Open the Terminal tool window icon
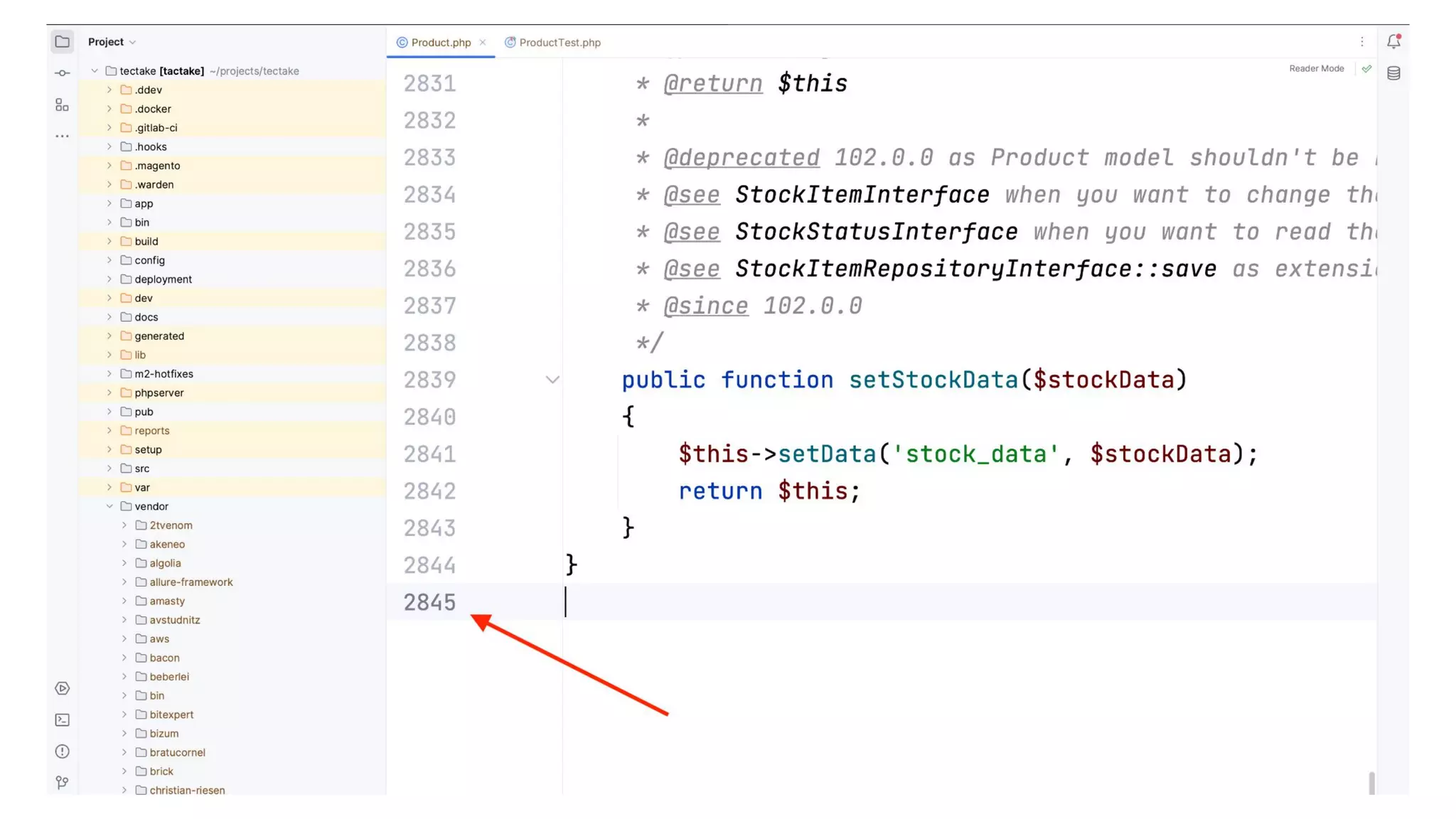This screenshot has height=819, width=1456. point(63,720)
